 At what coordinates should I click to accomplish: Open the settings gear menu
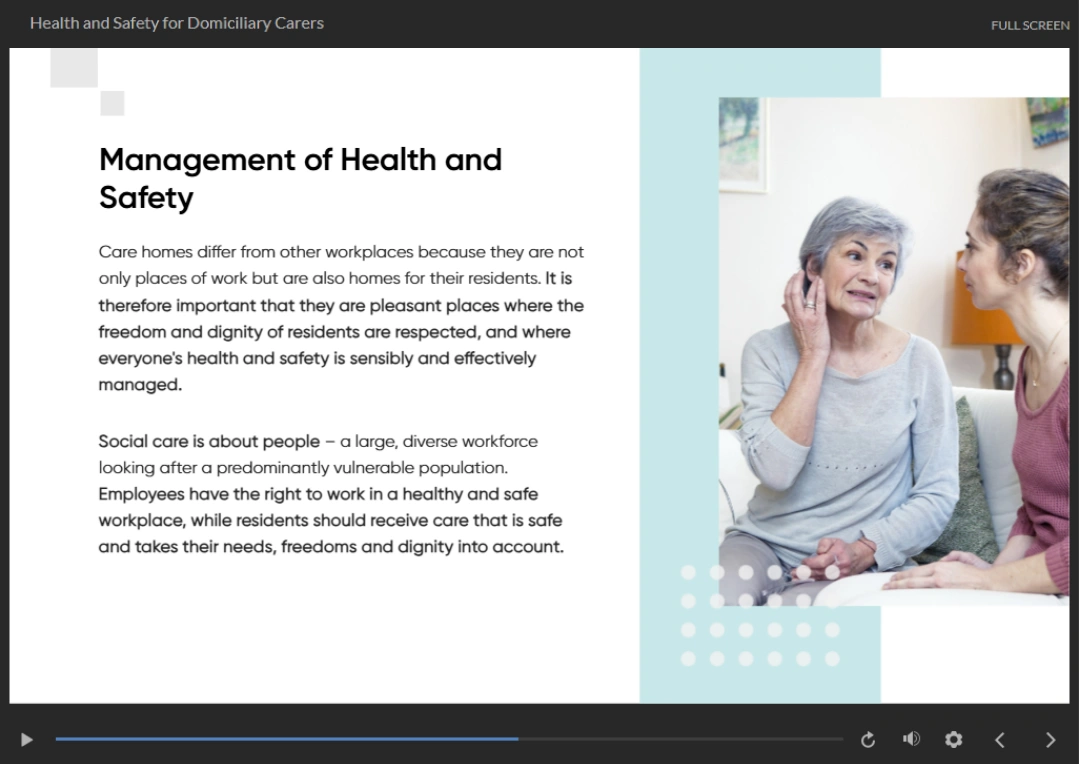pyautogui.click(x=954, y=739)
